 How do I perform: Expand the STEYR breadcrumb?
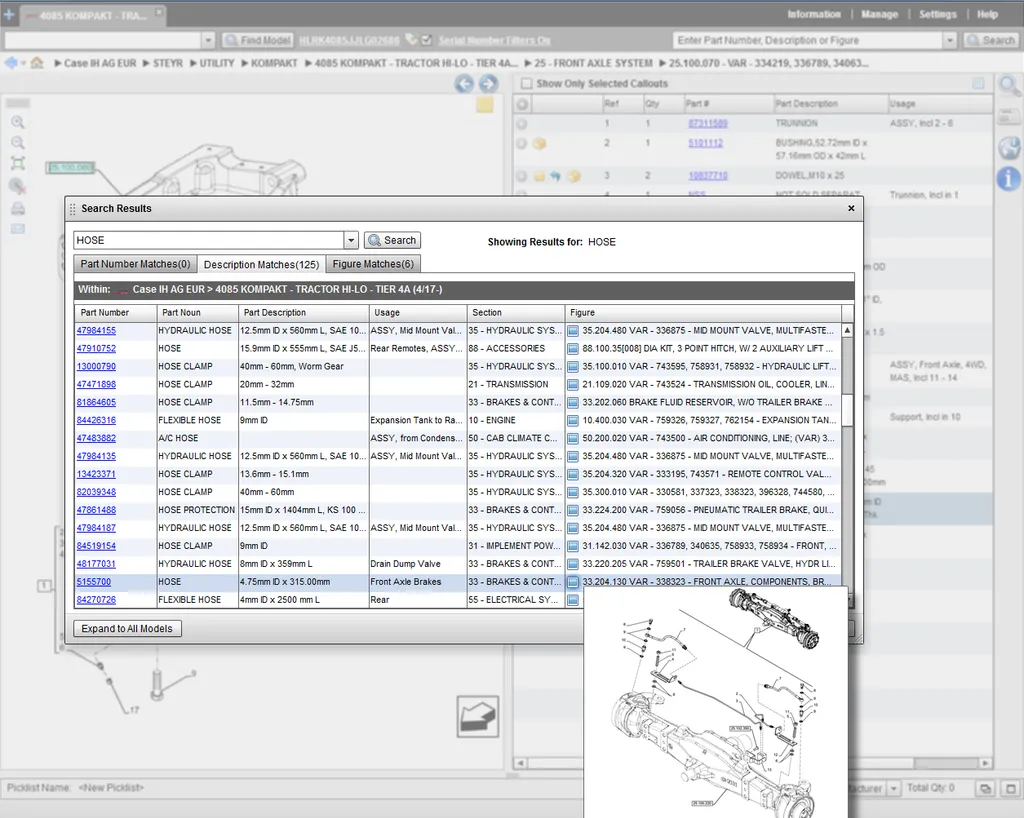pyautogui.click(x=147, y=63)
